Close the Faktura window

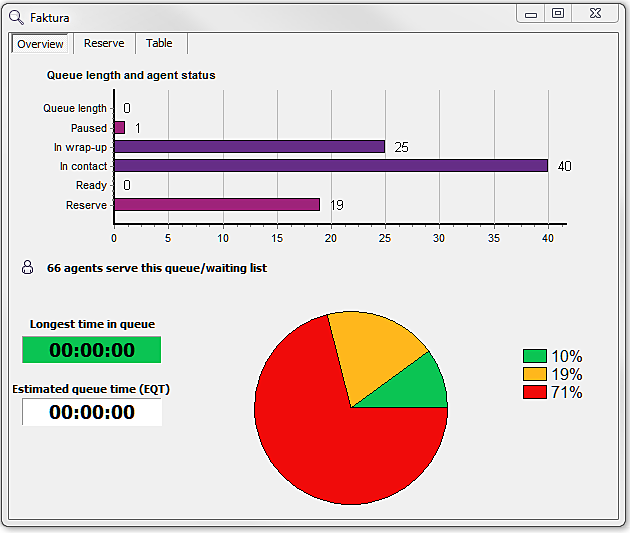click(596, 14)
